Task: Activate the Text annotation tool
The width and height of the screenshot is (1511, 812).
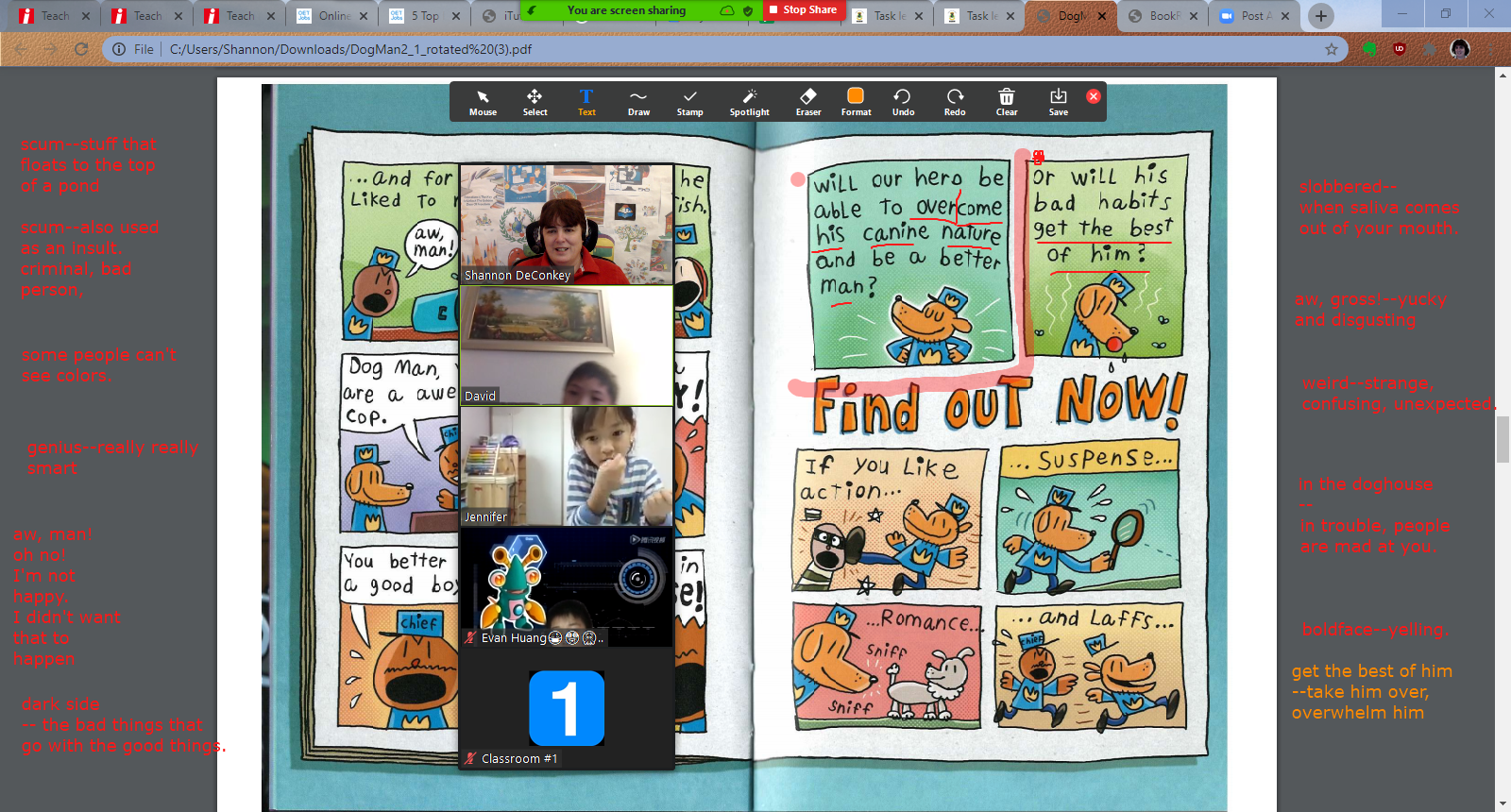Action: coord(586,102)
